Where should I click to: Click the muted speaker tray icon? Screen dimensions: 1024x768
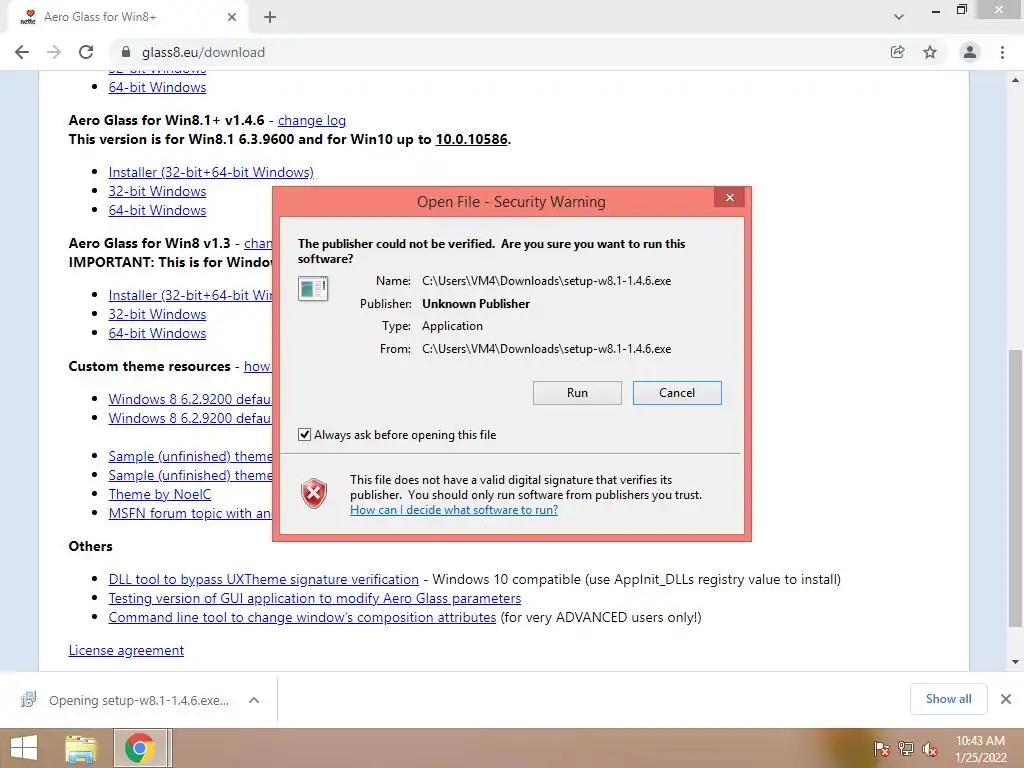point(930,748)
